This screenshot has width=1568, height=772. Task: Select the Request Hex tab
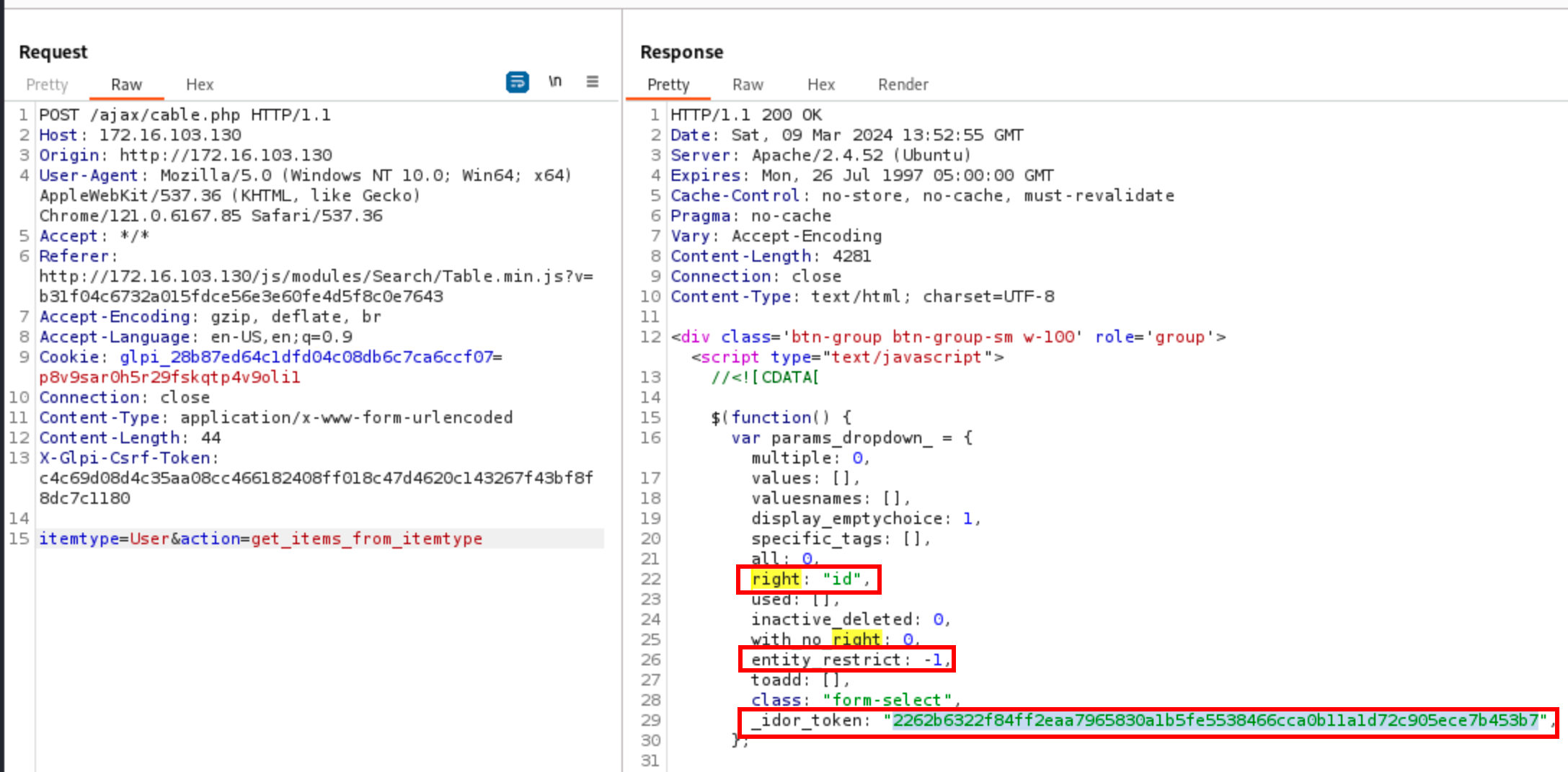tap(200, 84)
